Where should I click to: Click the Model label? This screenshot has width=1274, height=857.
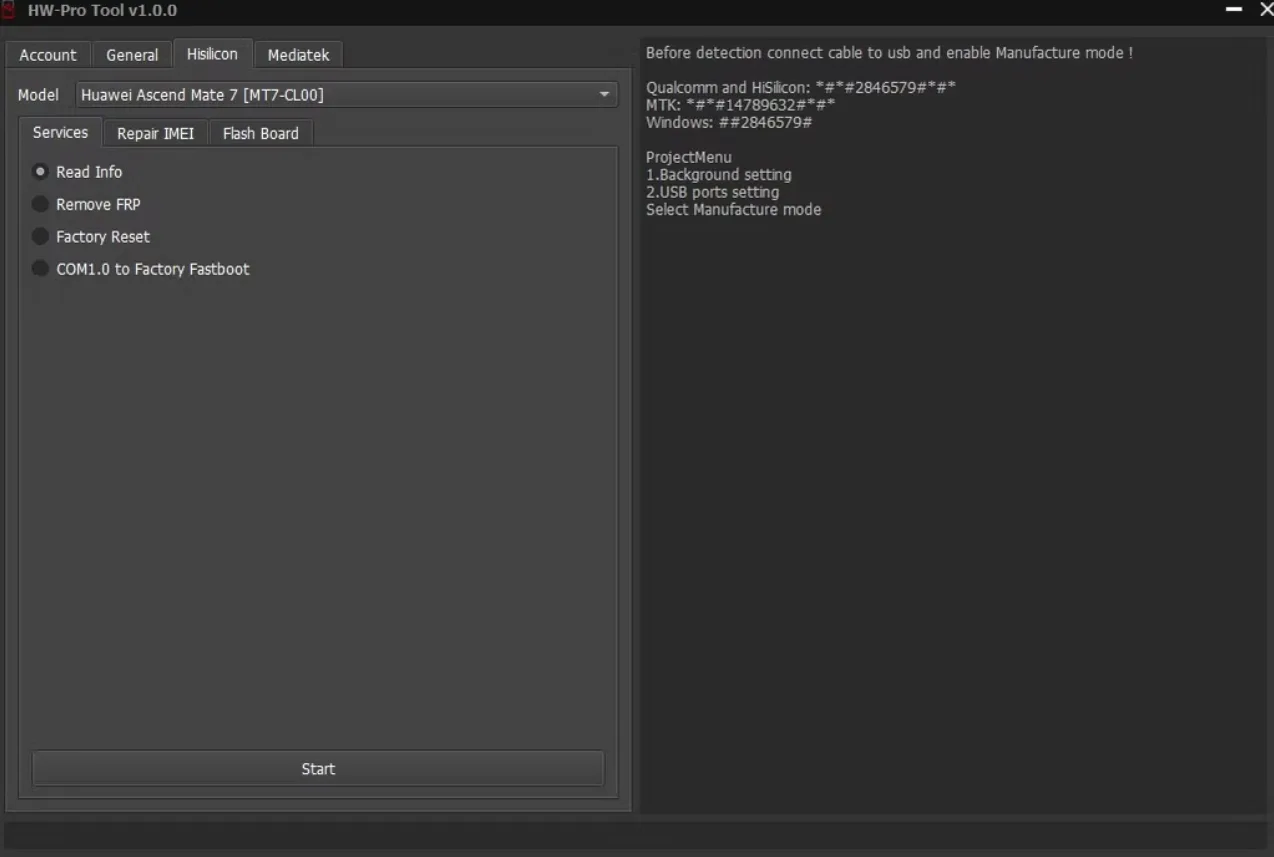38,95
